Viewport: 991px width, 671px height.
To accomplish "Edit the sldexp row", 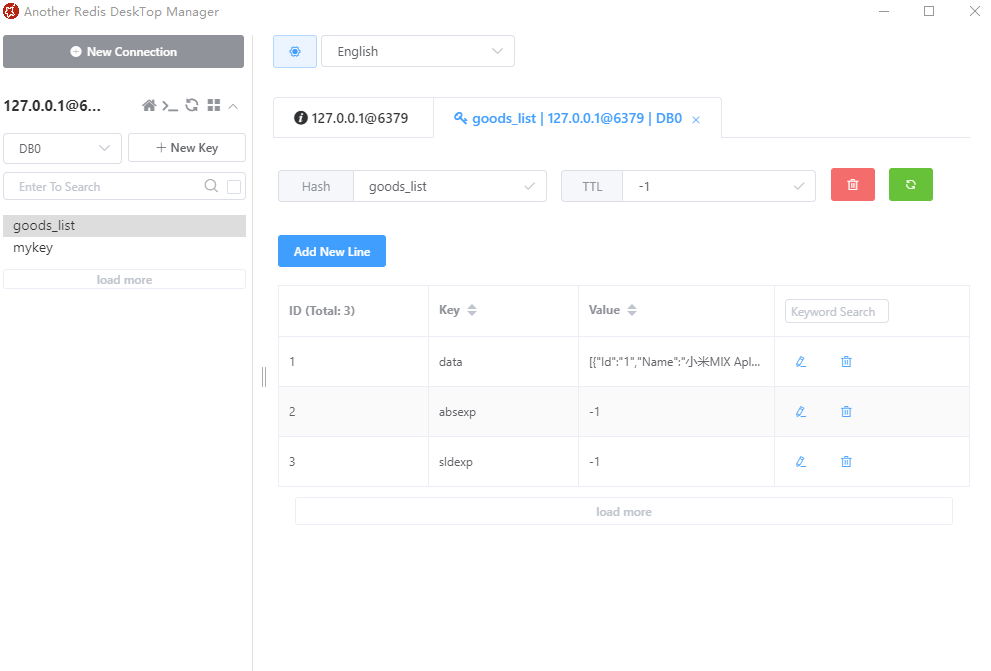I will point(801,461).
